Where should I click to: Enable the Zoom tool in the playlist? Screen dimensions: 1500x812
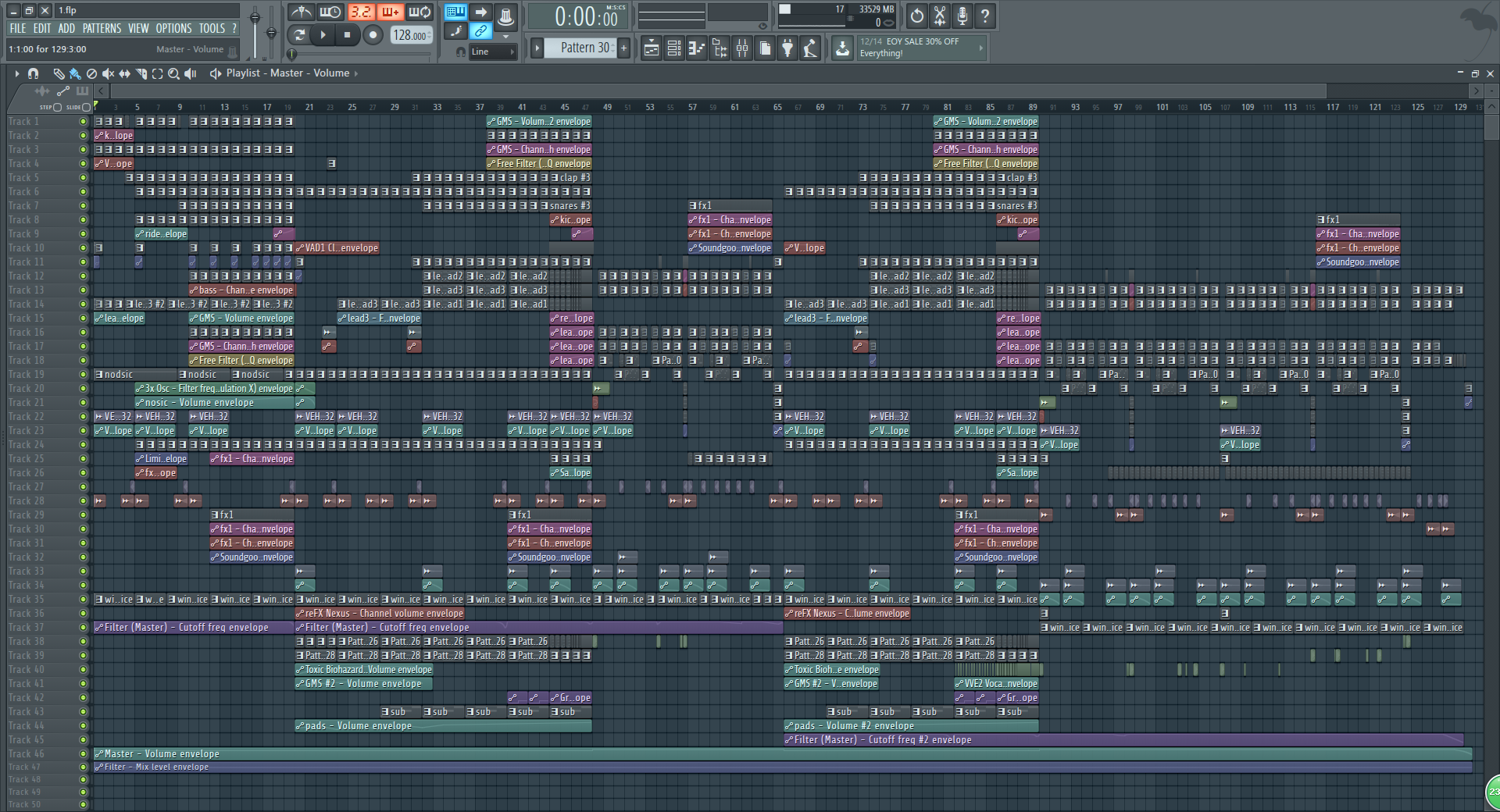pyautogui.click(x=173, y=73)
